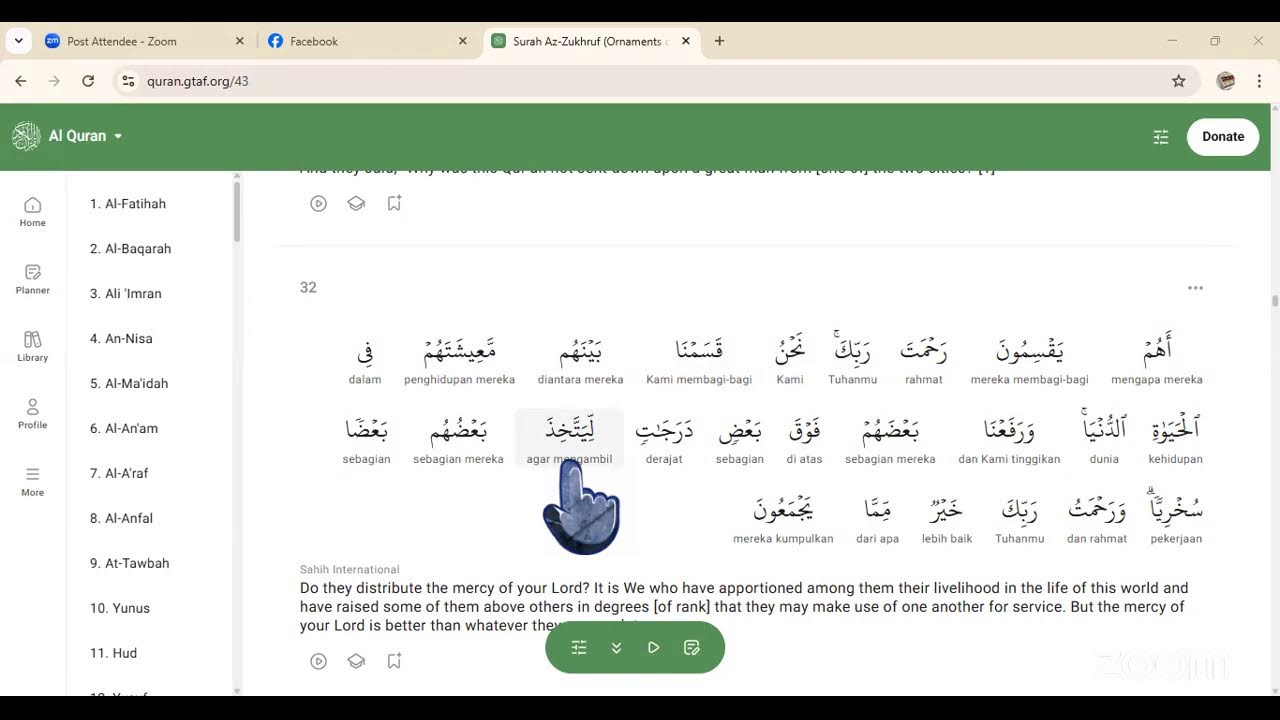
Task: Bookmark this page with star icon
Action: coord(1179,81)
